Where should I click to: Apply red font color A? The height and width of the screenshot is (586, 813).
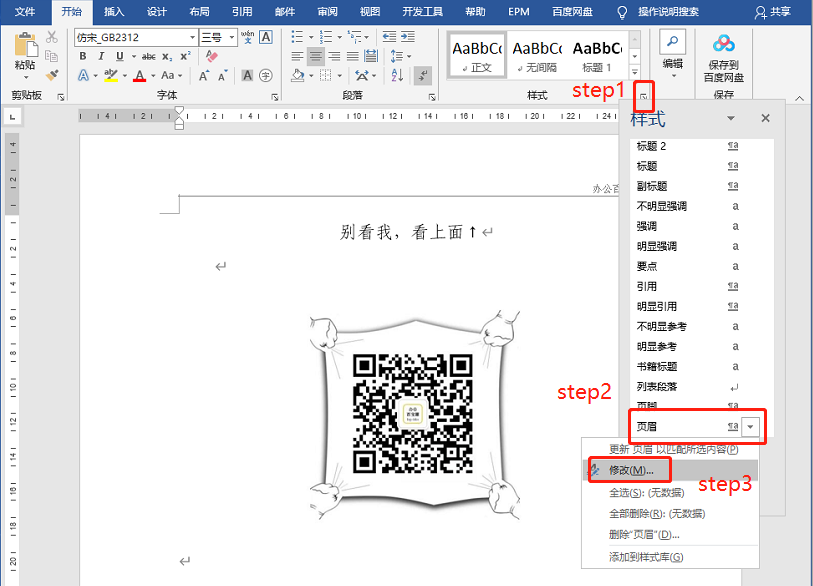pyautogui.click(x=139, y=76)
